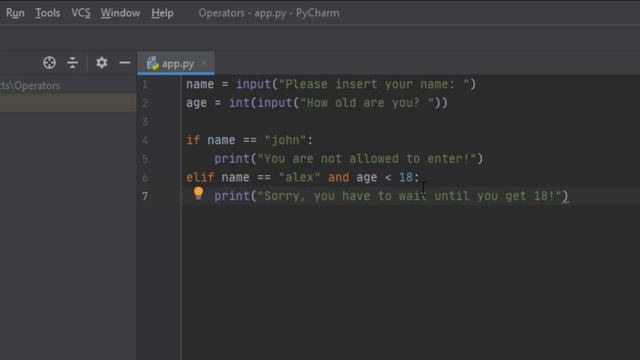The width and height of the screenshot is (640, 360).
Task: Switch to the app.py editor tab
Action: click(x=176, y=64)
